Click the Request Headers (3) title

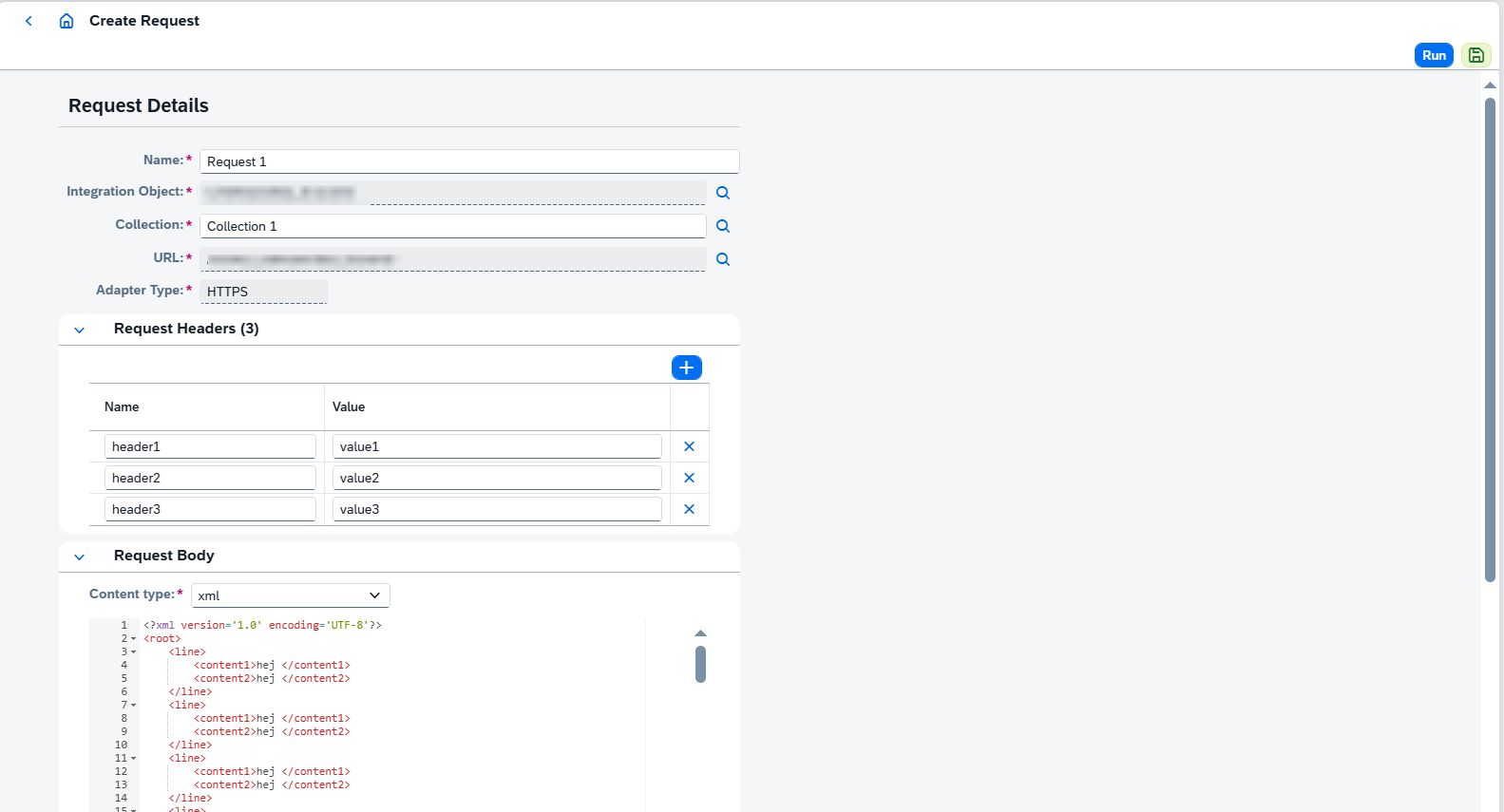tap(186, 329)
